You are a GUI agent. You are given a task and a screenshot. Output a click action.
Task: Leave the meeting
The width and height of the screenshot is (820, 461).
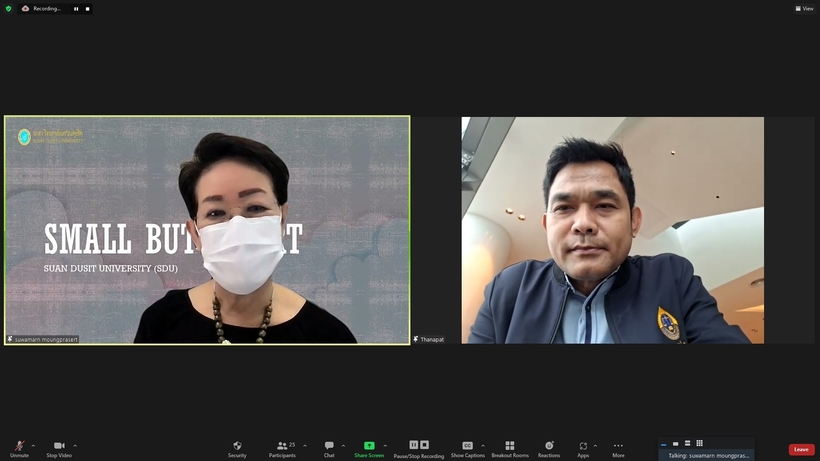[x=801, y=450]
